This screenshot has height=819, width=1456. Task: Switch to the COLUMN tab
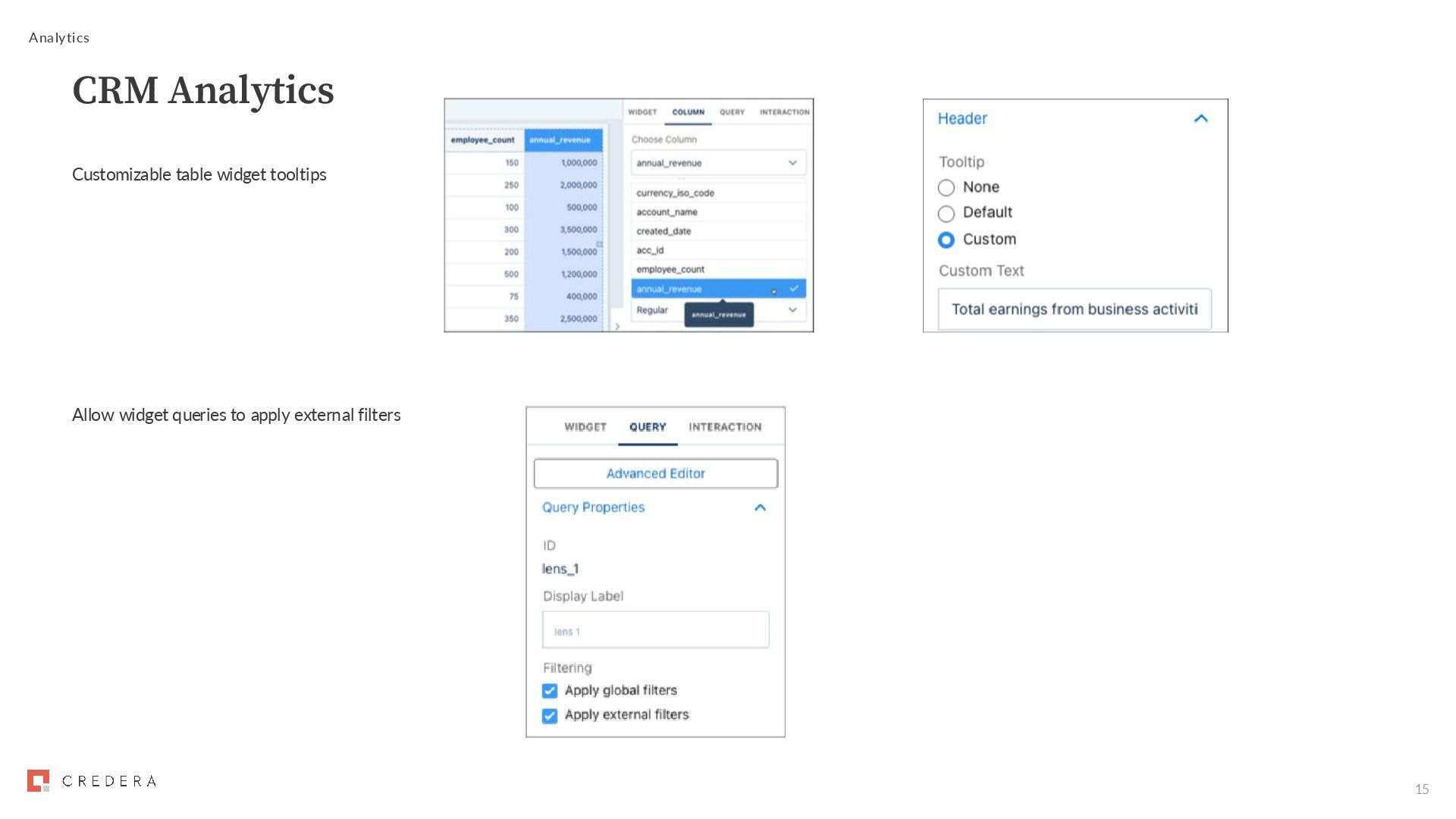688,112
